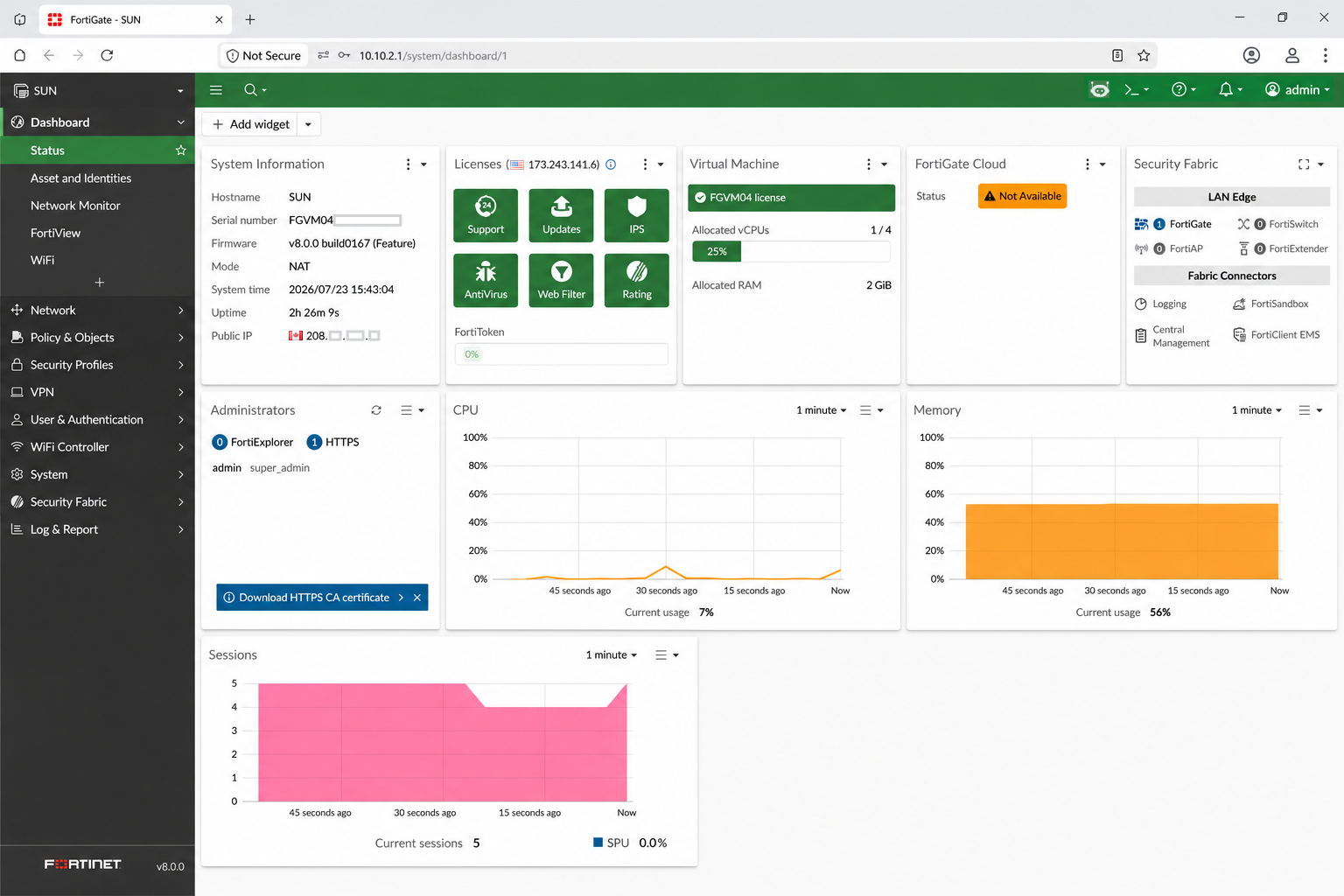Viewport: 1344px width, 896px height.
Task: Click the Licenses info icon
Action: click(x=611, y=164)
